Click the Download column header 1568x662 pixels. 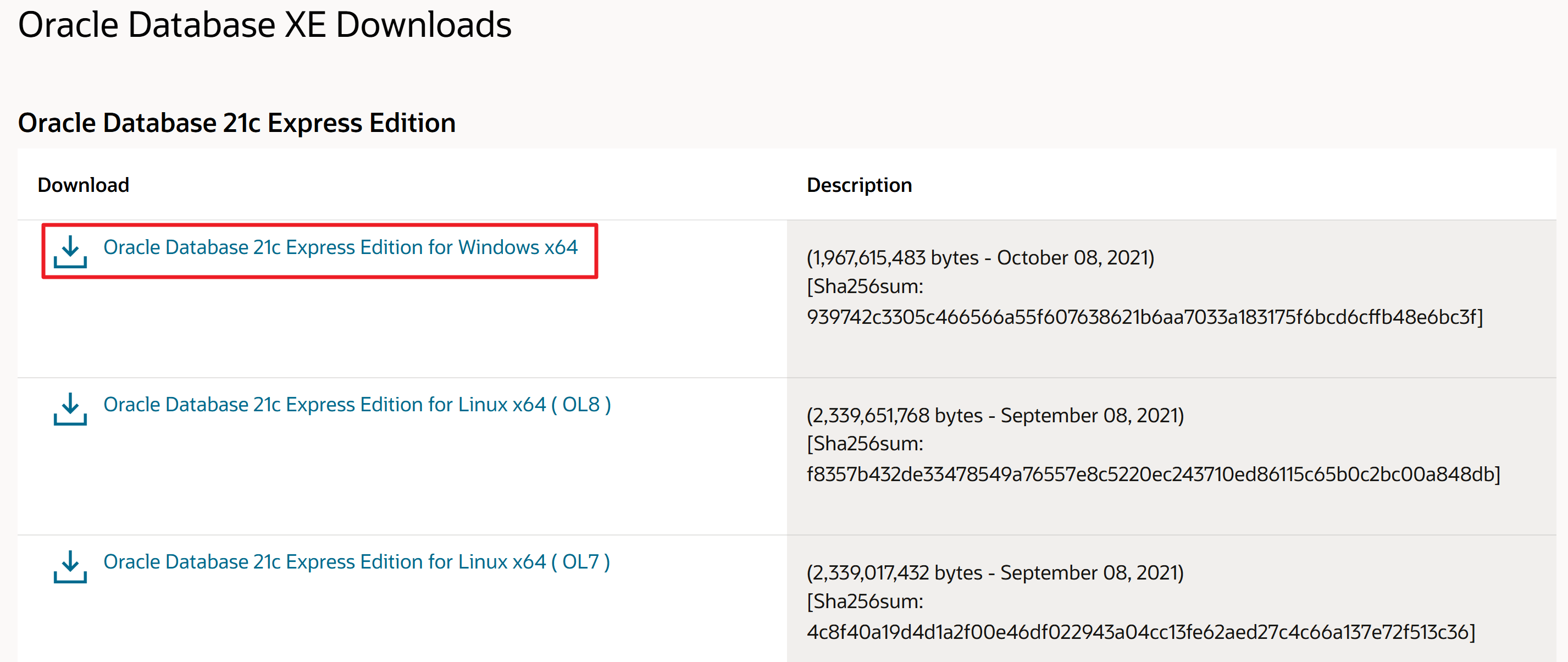pyautogui.click(x=84, y=185)
